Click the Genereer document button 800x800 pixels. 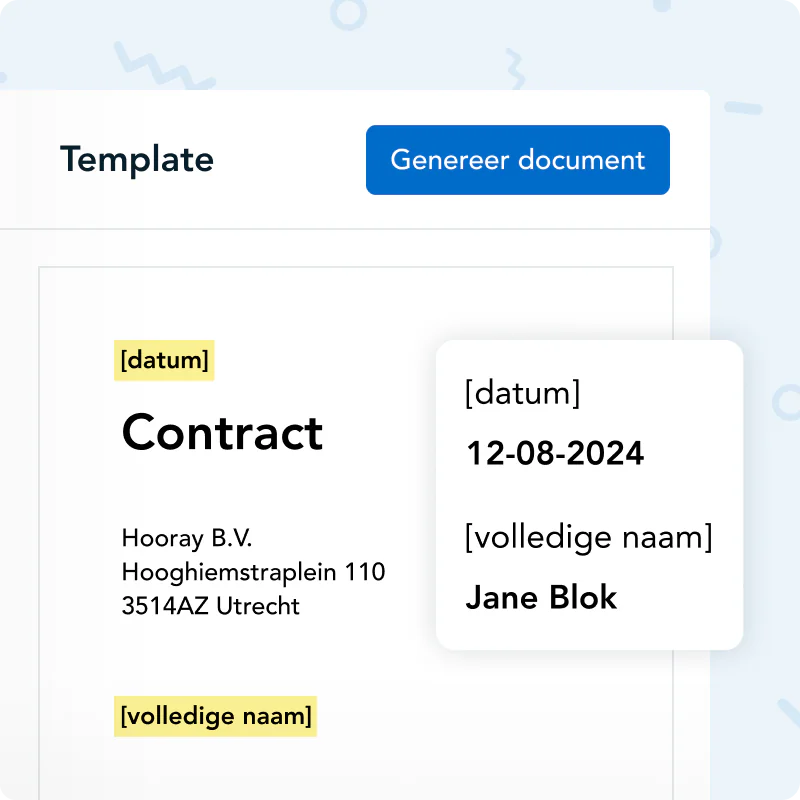click(x=517, y=160)
